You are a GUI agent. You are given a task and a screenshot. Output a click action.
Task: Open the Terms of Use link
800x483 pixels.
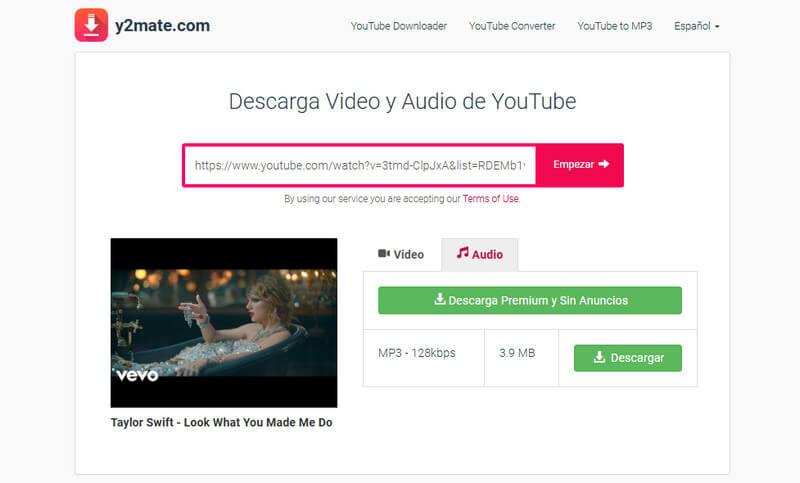[490, 198]
